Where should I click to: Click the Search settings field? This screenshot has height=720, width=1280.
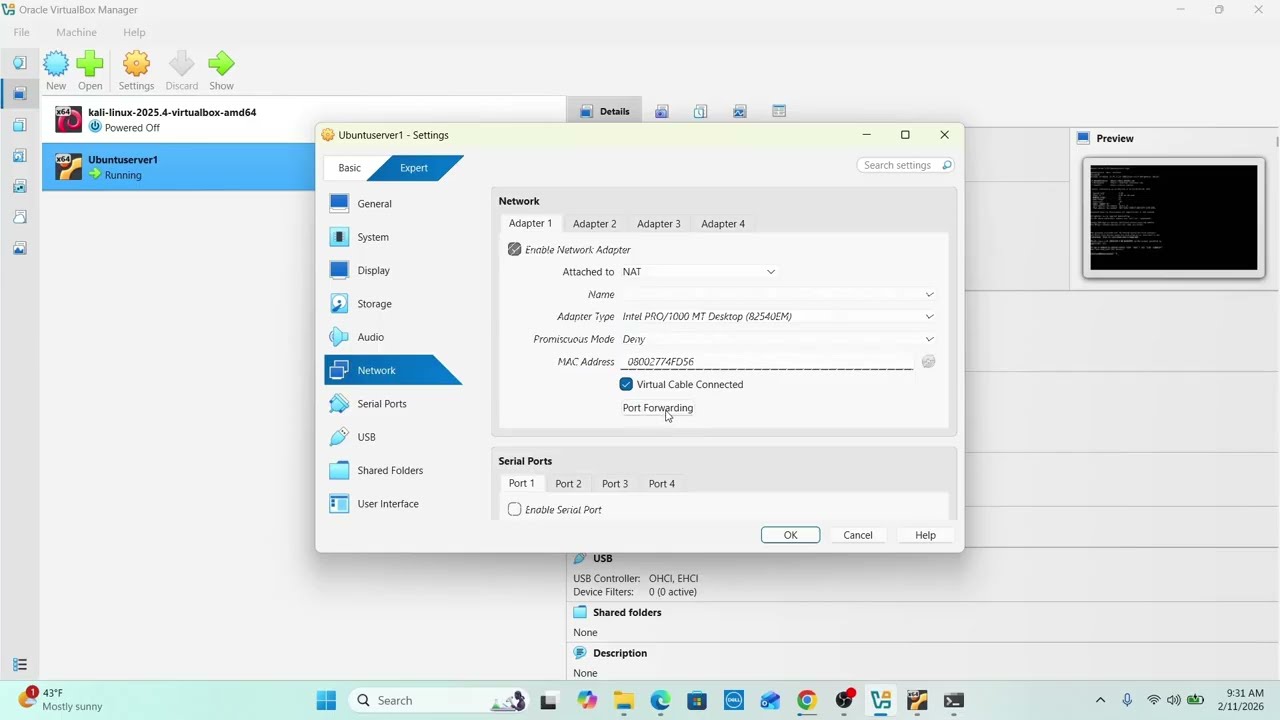pyautogui.click(x=905, y=165)
